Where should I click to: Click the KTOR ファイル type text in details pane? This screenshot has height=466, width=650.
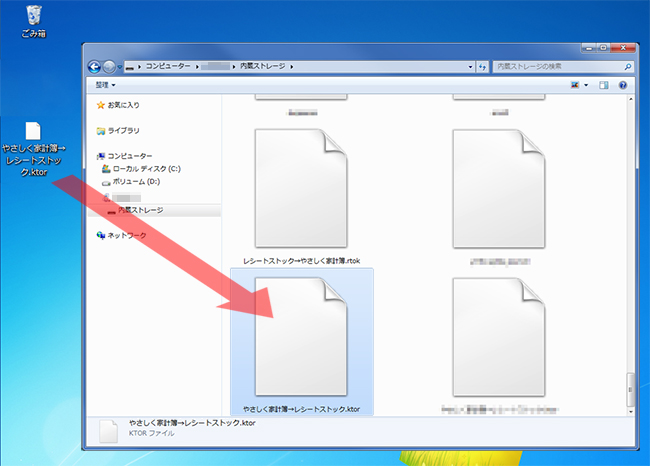coord(151,433)
